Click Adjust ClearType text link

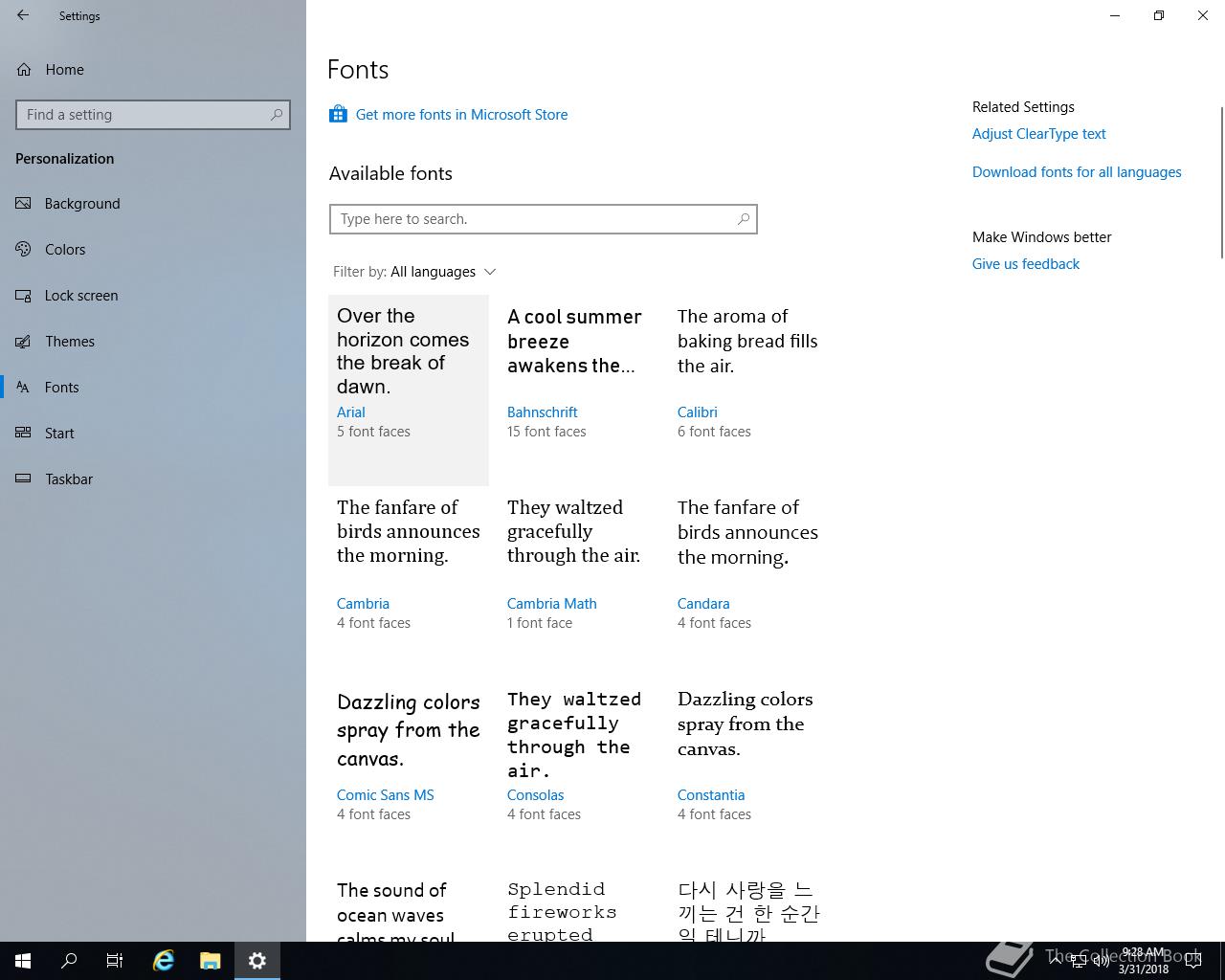[x=1038, y=134]
